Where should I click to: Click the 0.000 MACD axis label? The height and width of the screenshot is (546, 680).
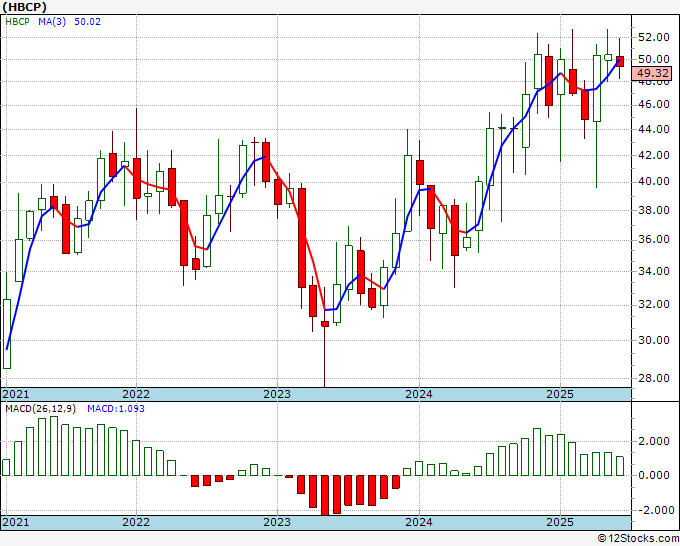654,475
